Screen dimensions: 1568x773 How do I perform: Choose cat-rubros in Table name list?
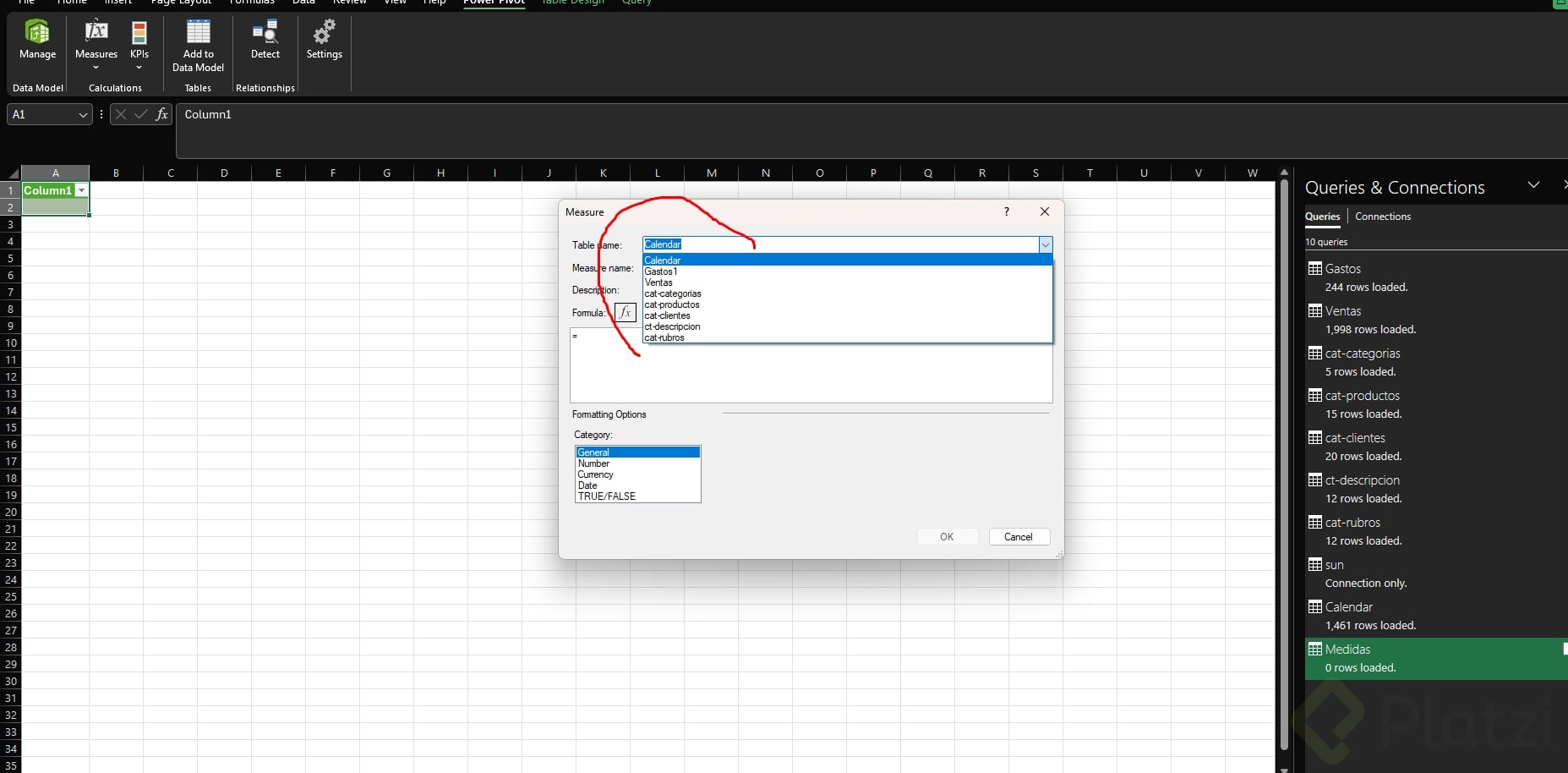tap(847, 337)
